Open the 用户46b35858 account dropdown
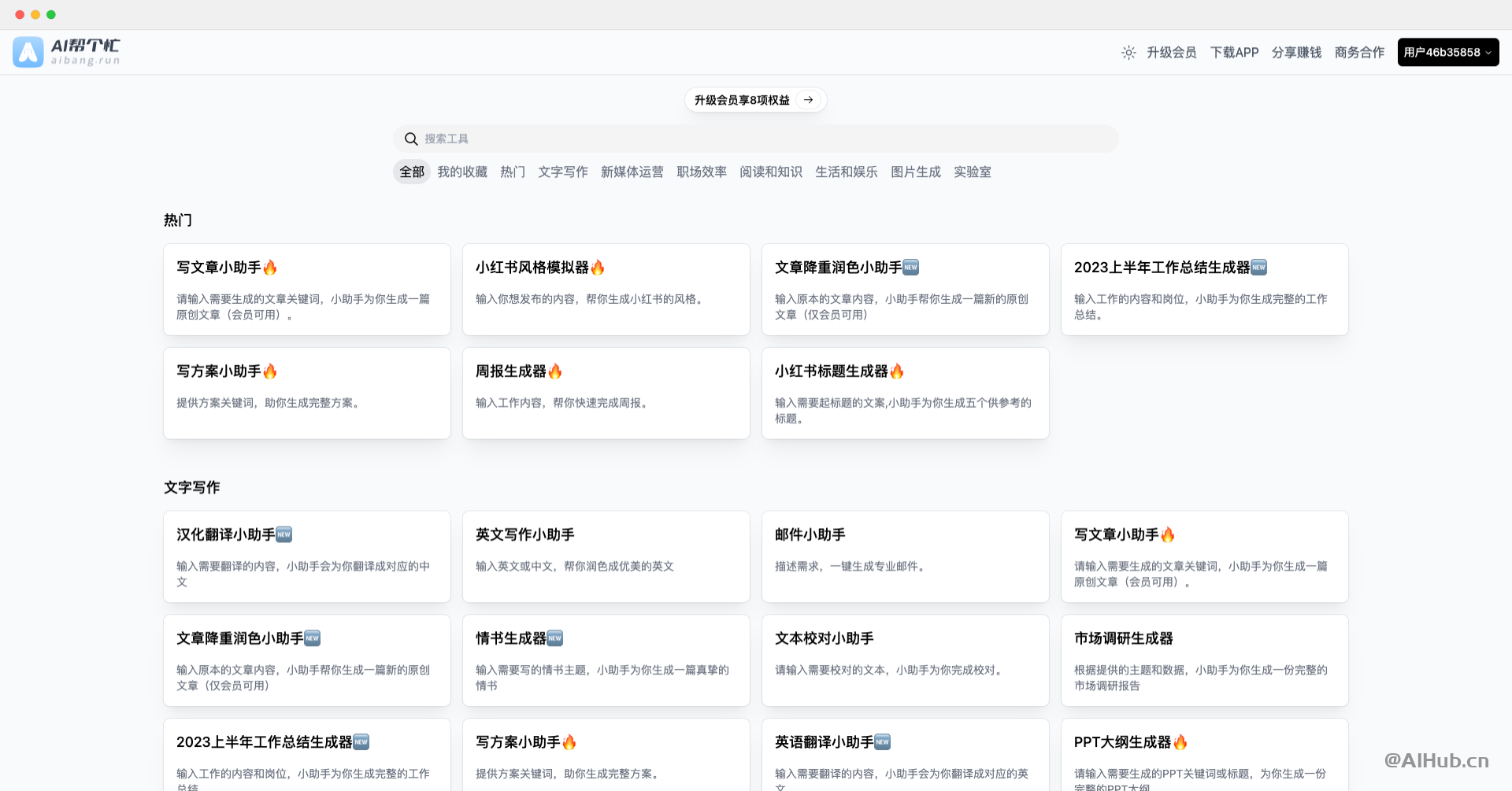Image resolution: width=1512 pixels, height=791 pixels. (x=1448, y=52)
